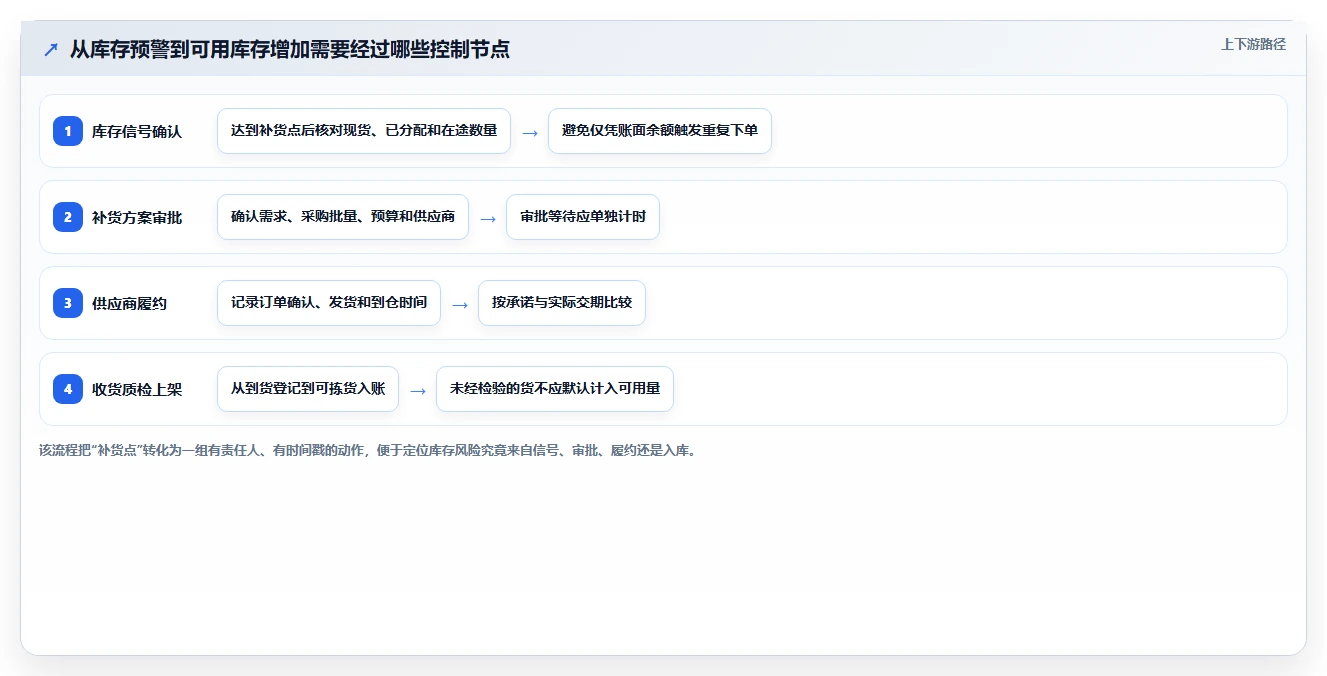Click the step 2 number badge
1327x676 pixels.
(x=68, y=217)
